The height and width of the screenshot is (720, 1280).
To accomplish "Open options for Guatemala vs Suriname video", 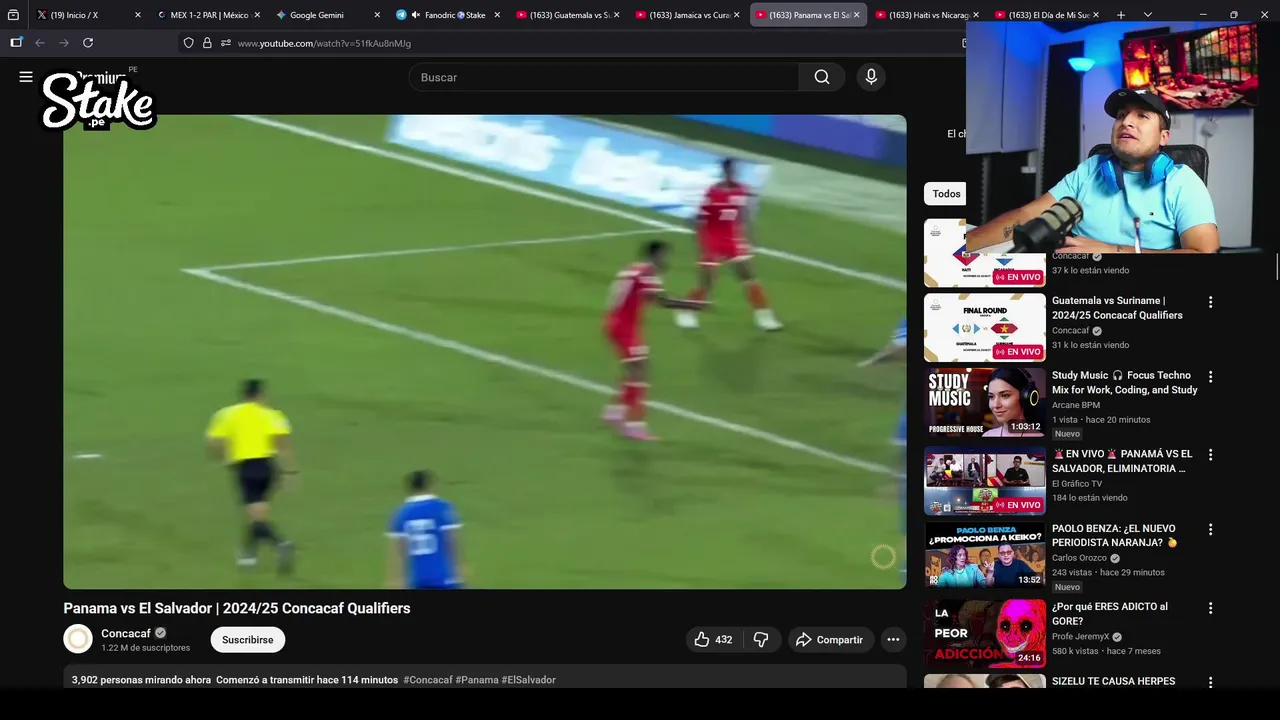I will point(1210,302).
